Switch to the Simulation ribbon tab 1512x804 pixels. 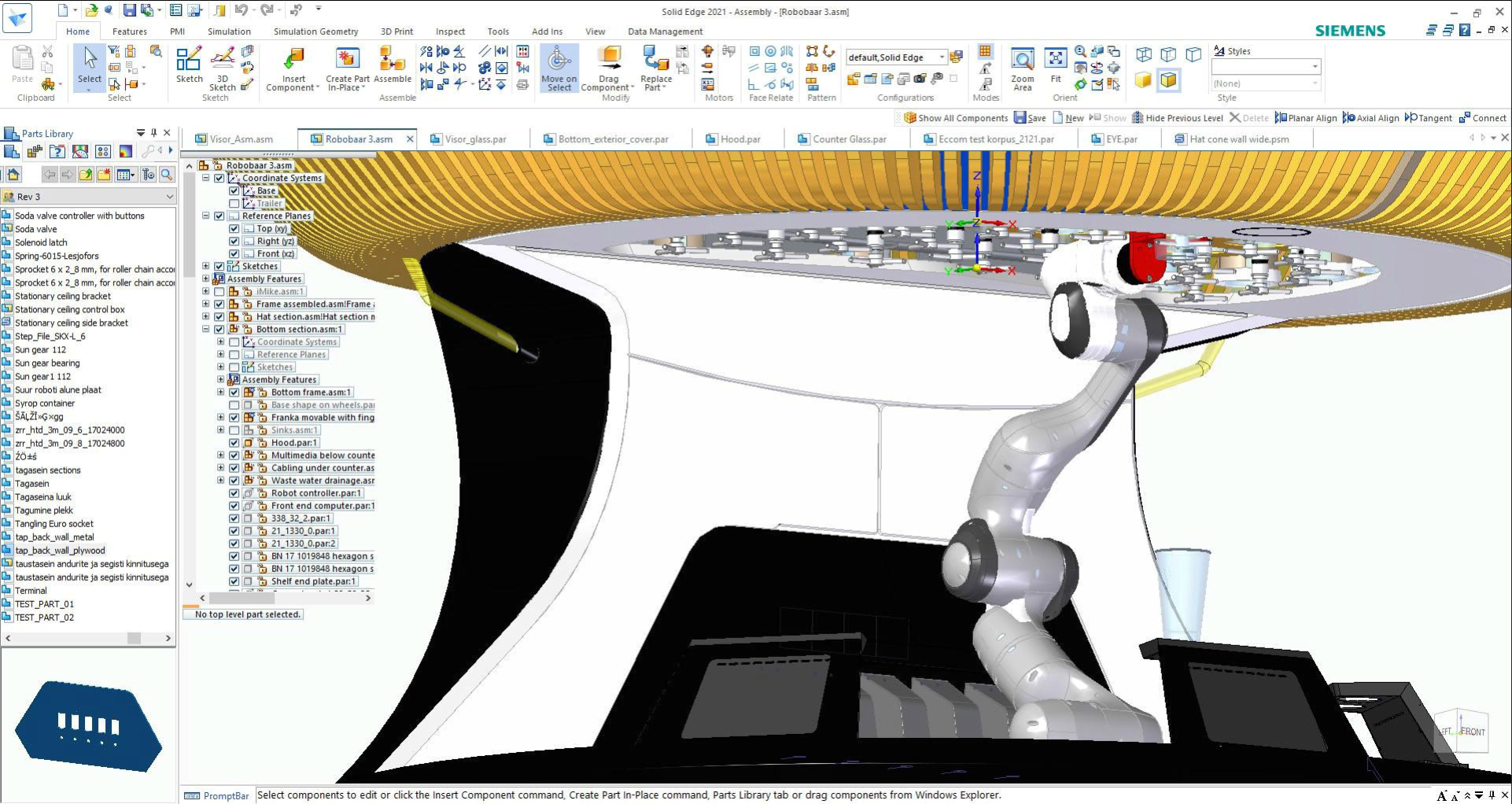(x=229, y=31)
